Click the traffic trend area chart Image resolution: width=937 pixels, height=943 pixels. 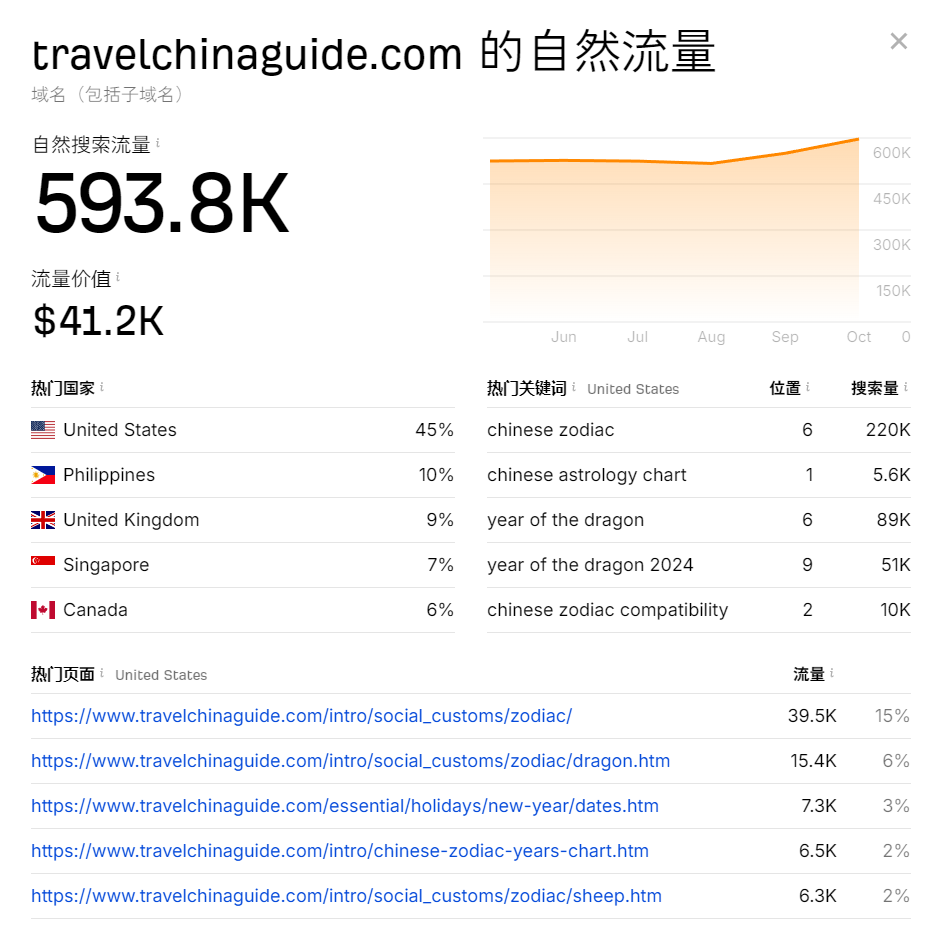tap(674, 230)
